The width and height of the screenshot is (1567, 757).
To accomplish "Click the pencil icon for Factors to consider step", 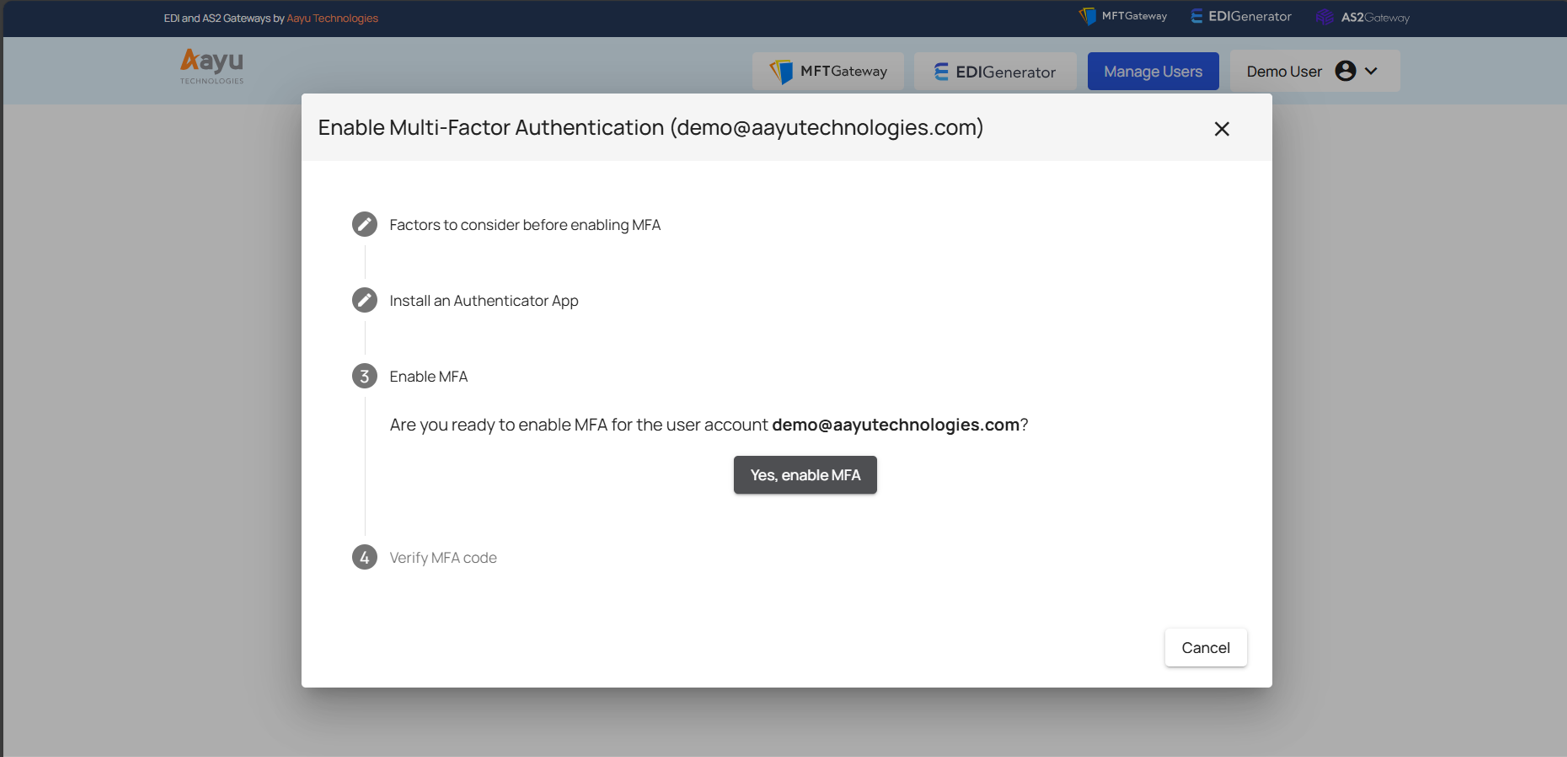I will (364, 224).
